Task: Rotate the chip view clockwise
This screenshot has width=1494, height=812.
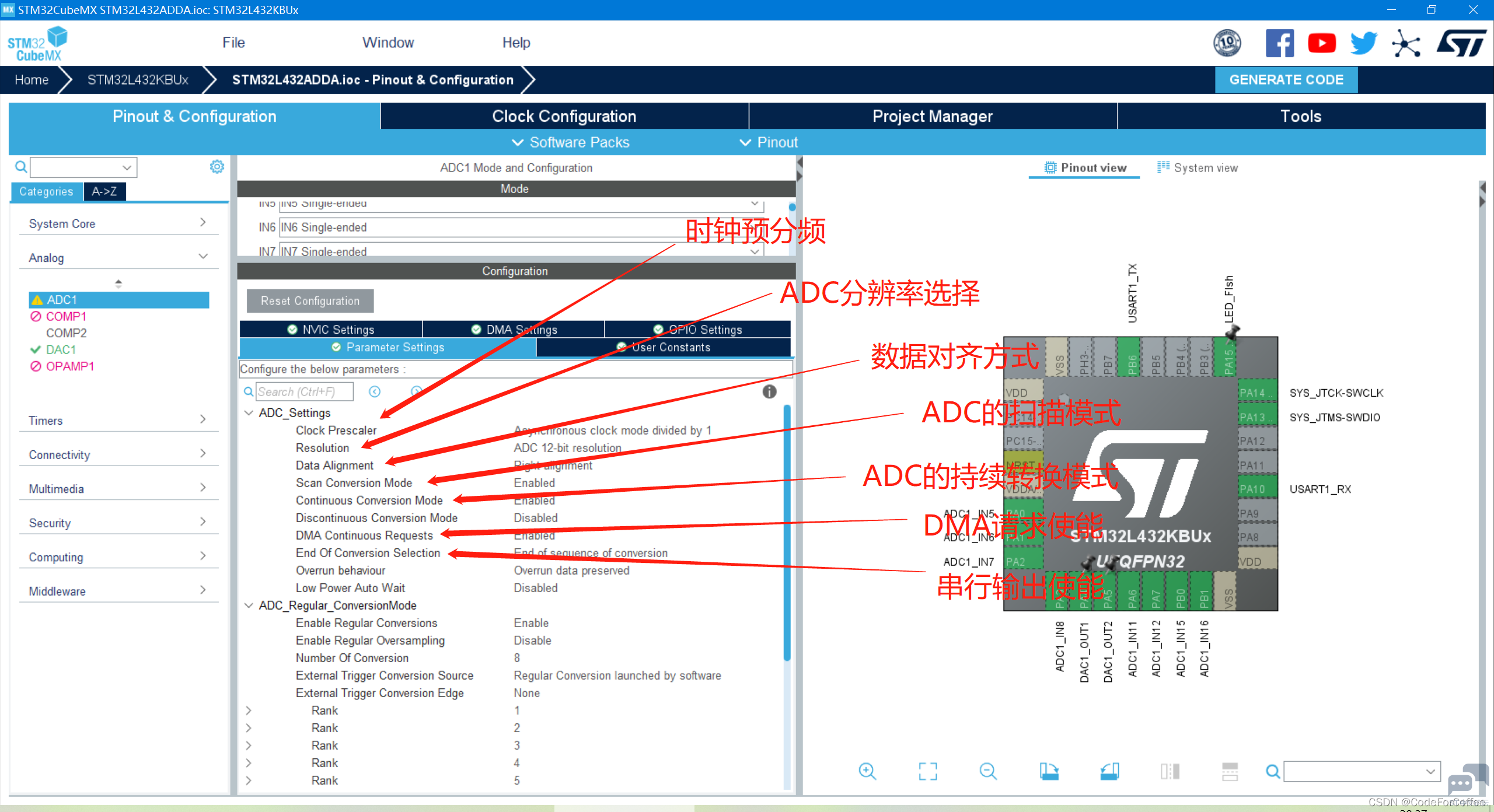Action: 1049,772
